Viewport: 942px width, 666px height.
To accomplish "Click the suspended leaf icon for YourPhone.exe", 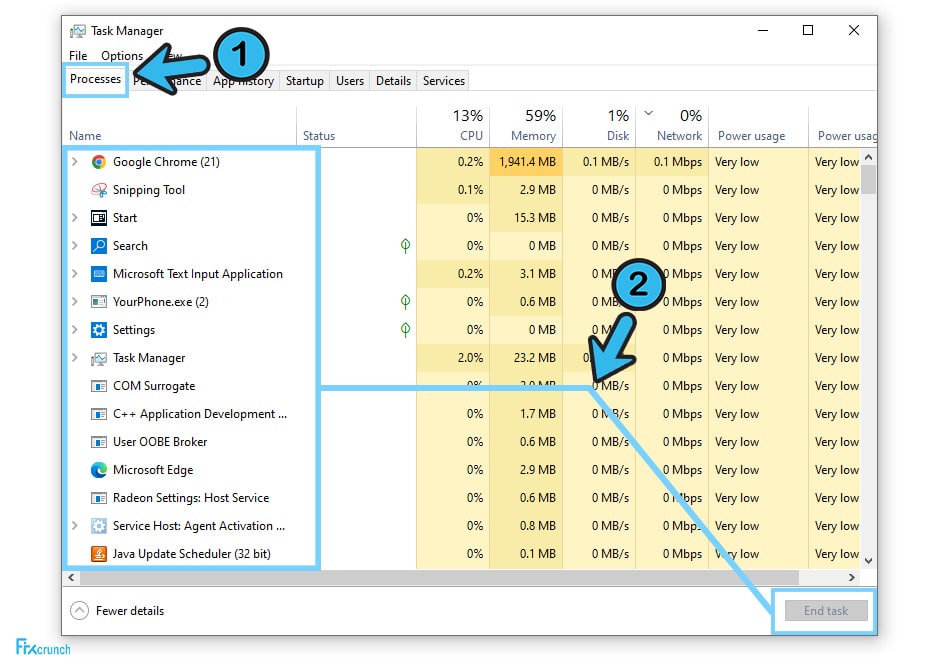I will click(x=406, y=301).
